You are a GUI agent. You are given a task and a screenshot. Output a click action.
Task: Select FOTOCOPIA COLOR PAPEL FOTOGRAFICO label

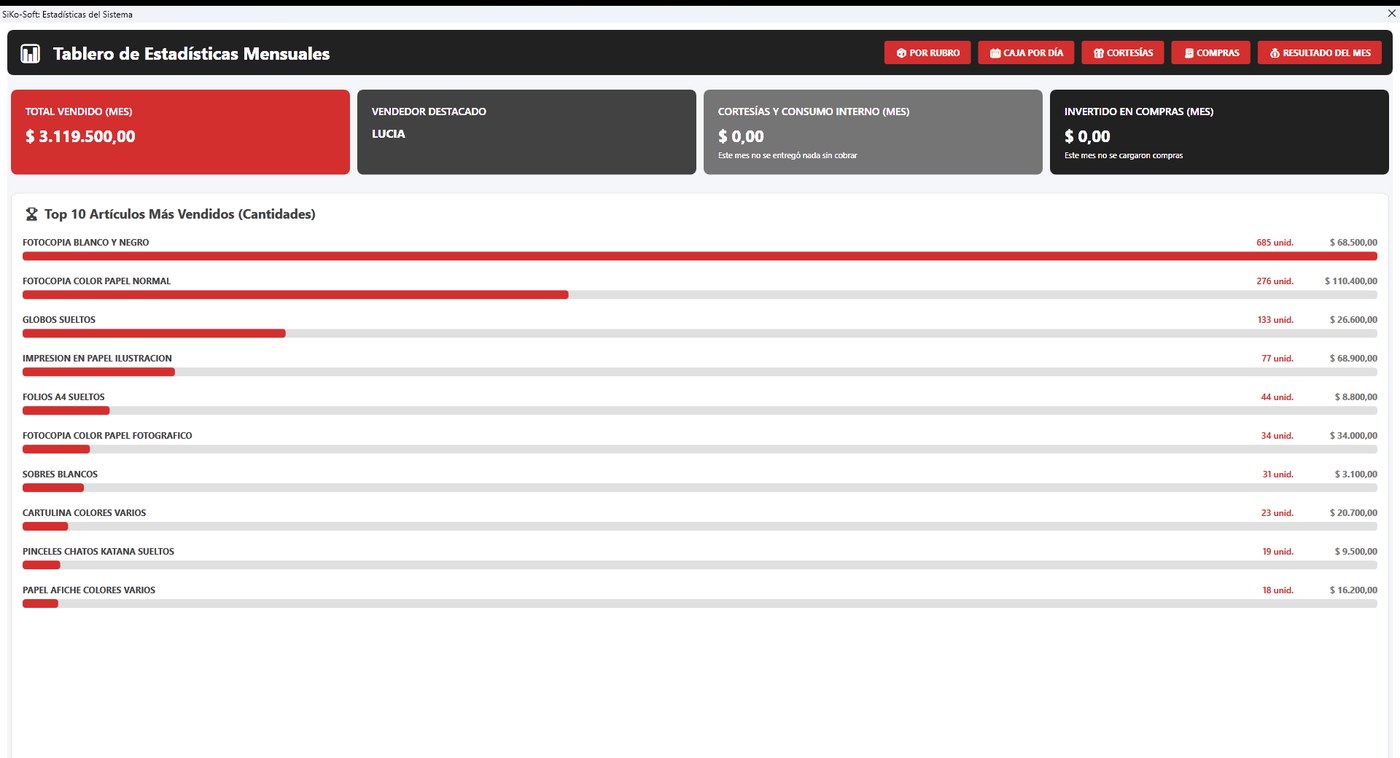[107, 436]
